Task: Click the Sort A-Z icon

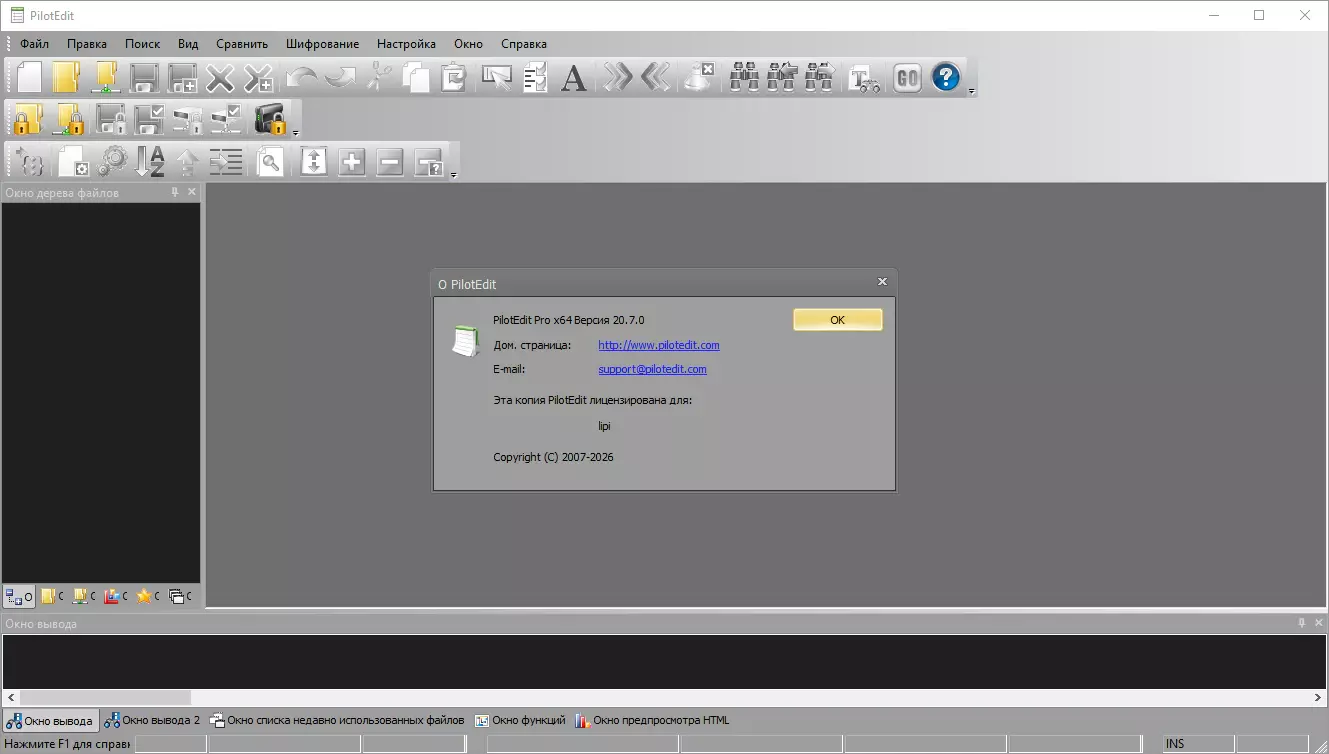Action: click(x=150, y=161)
